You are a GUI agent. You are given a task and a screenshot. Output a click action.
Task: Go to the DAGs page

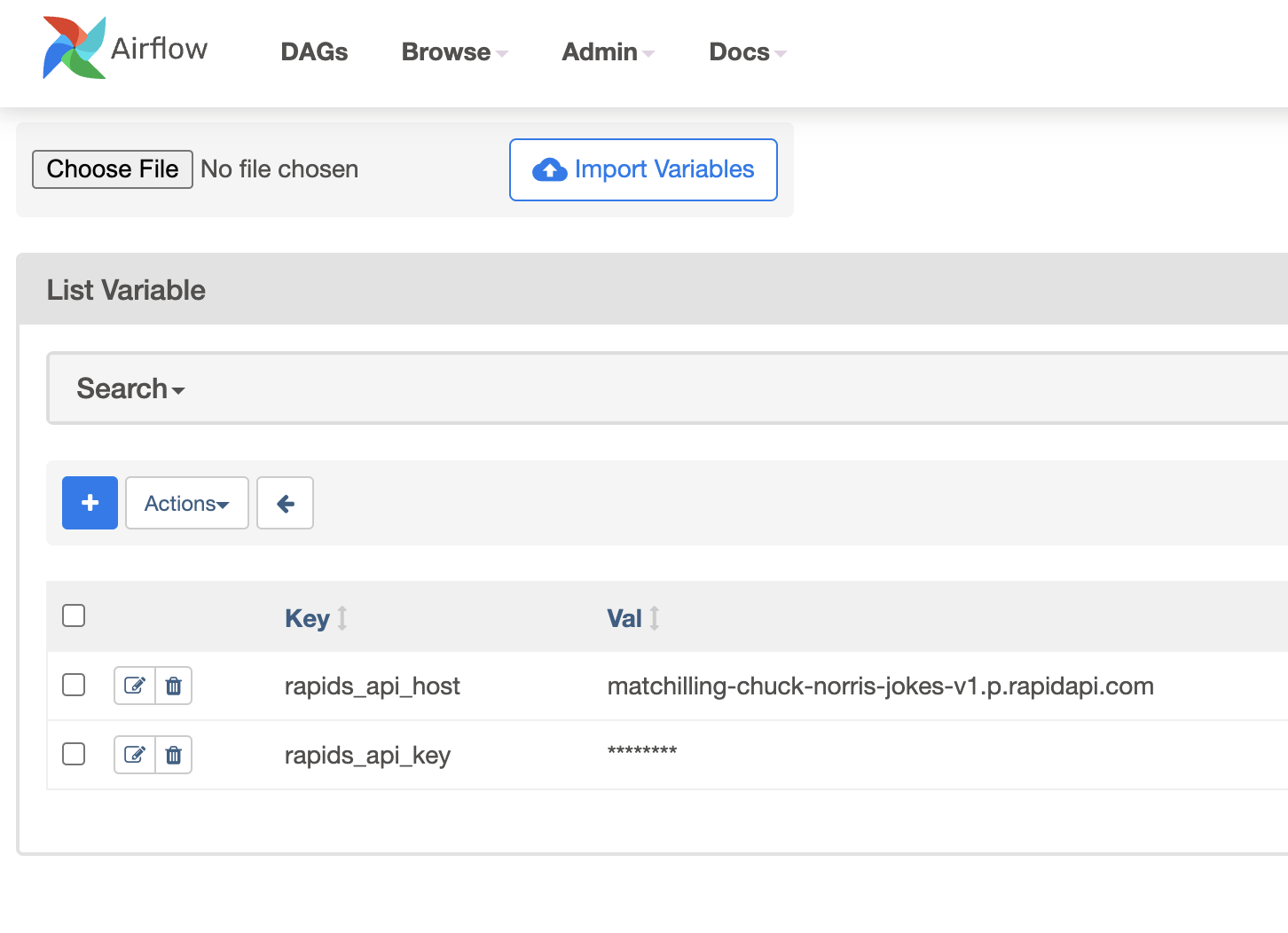(x=314, y=52)
